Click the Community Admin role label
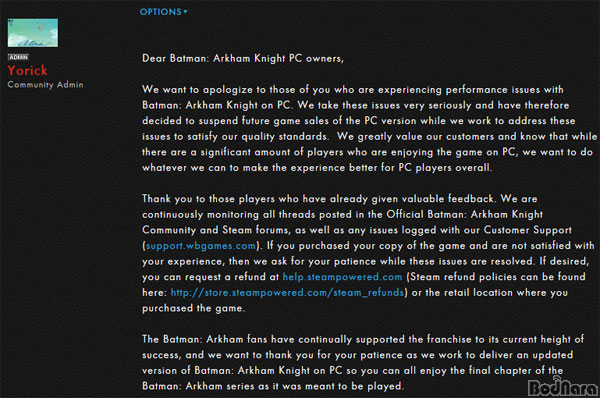600x398 pixels. [x=45, y=85]
